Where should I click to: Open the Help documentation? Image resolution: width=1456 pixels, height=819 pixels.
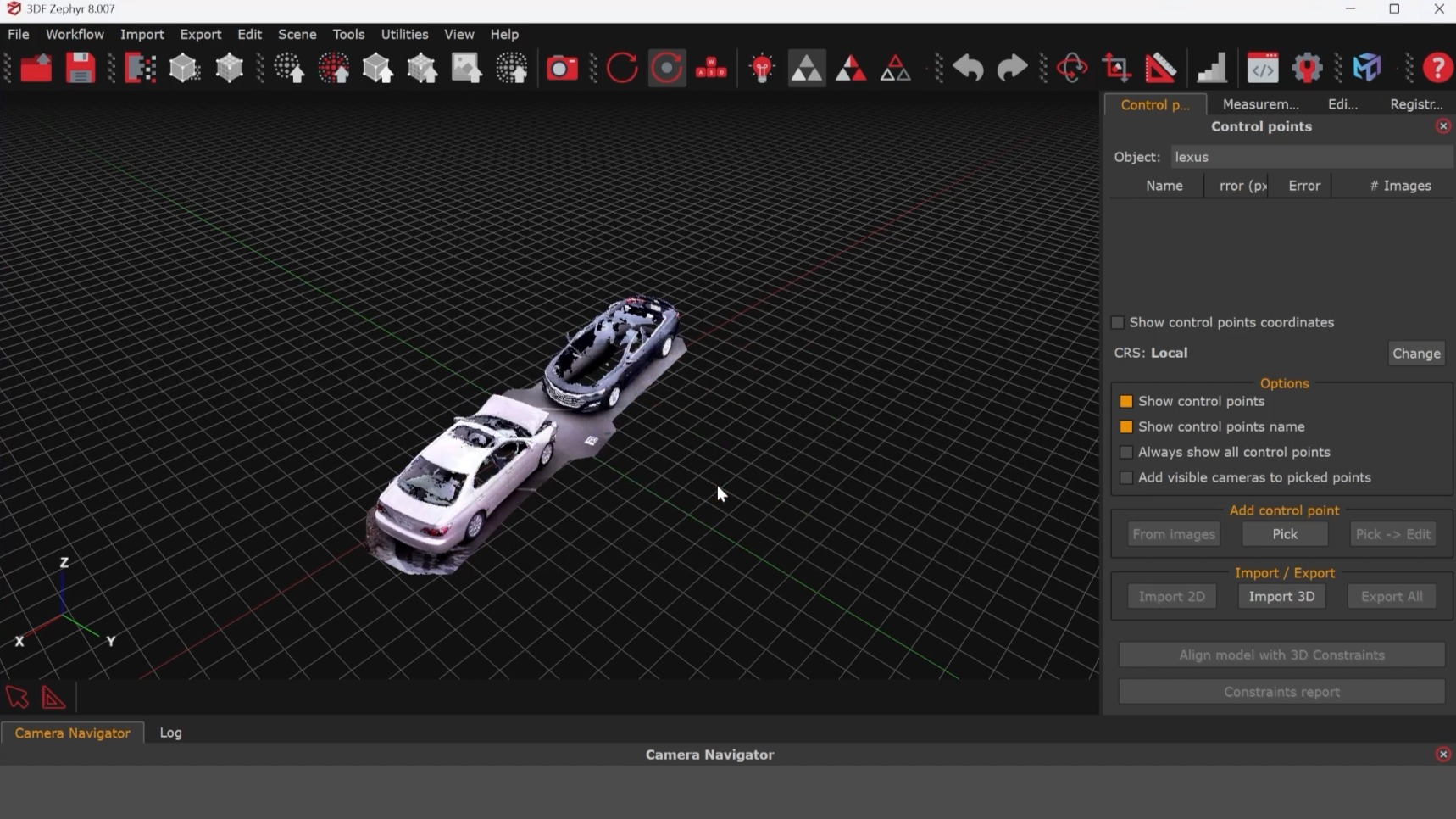point(1437,68)
